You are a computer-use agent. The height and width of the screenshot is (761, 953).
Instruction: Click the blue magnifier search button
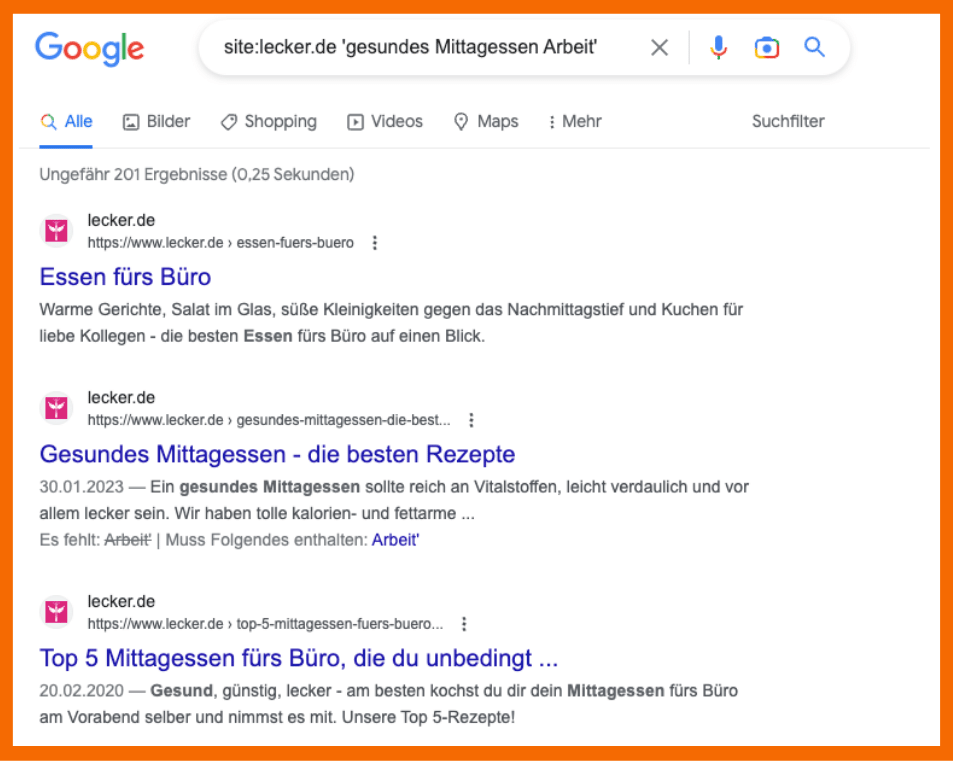(x=815, y=48)
